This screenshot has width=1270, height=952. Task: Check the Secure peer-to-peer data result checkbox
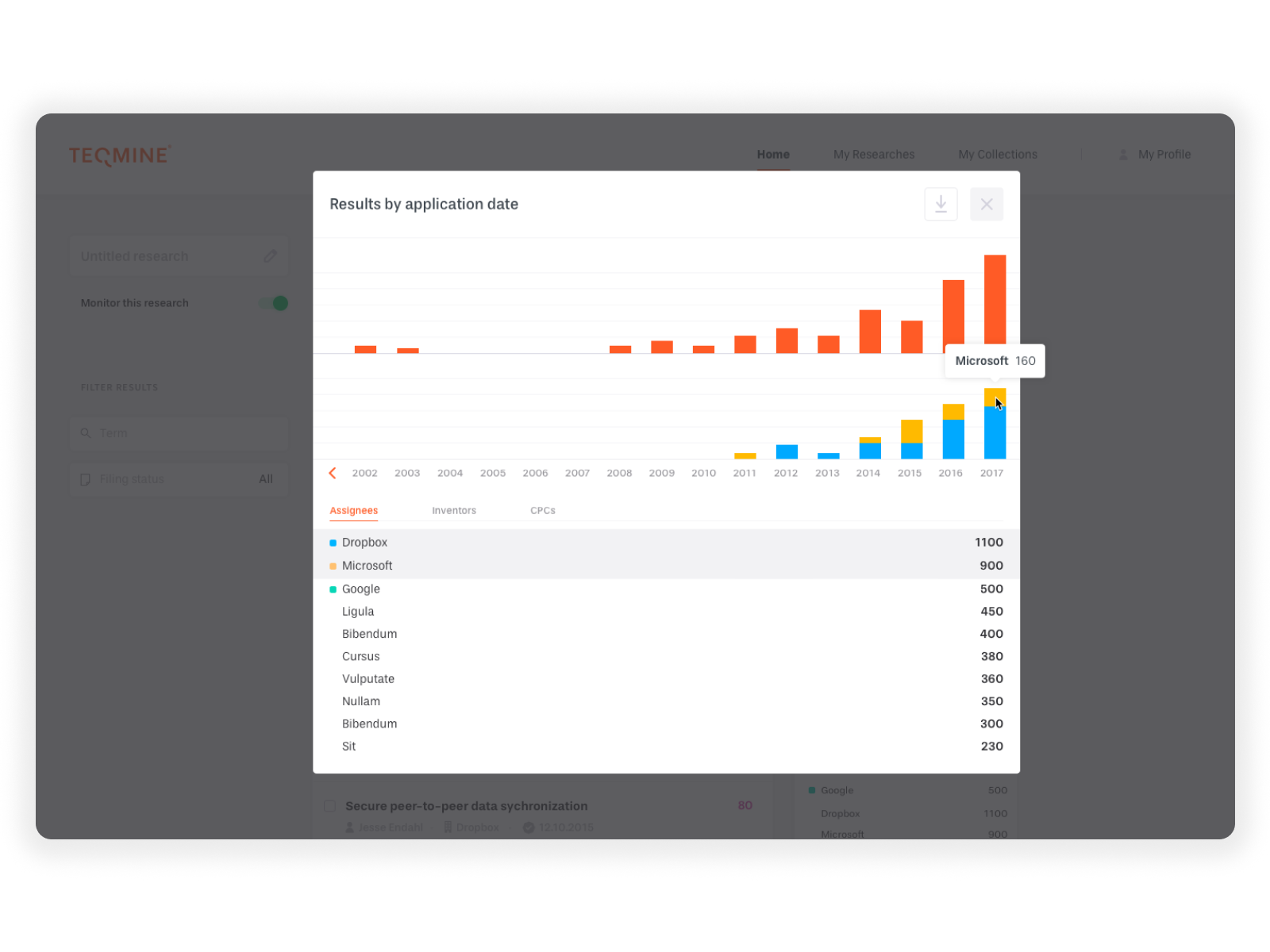point(330,806)
